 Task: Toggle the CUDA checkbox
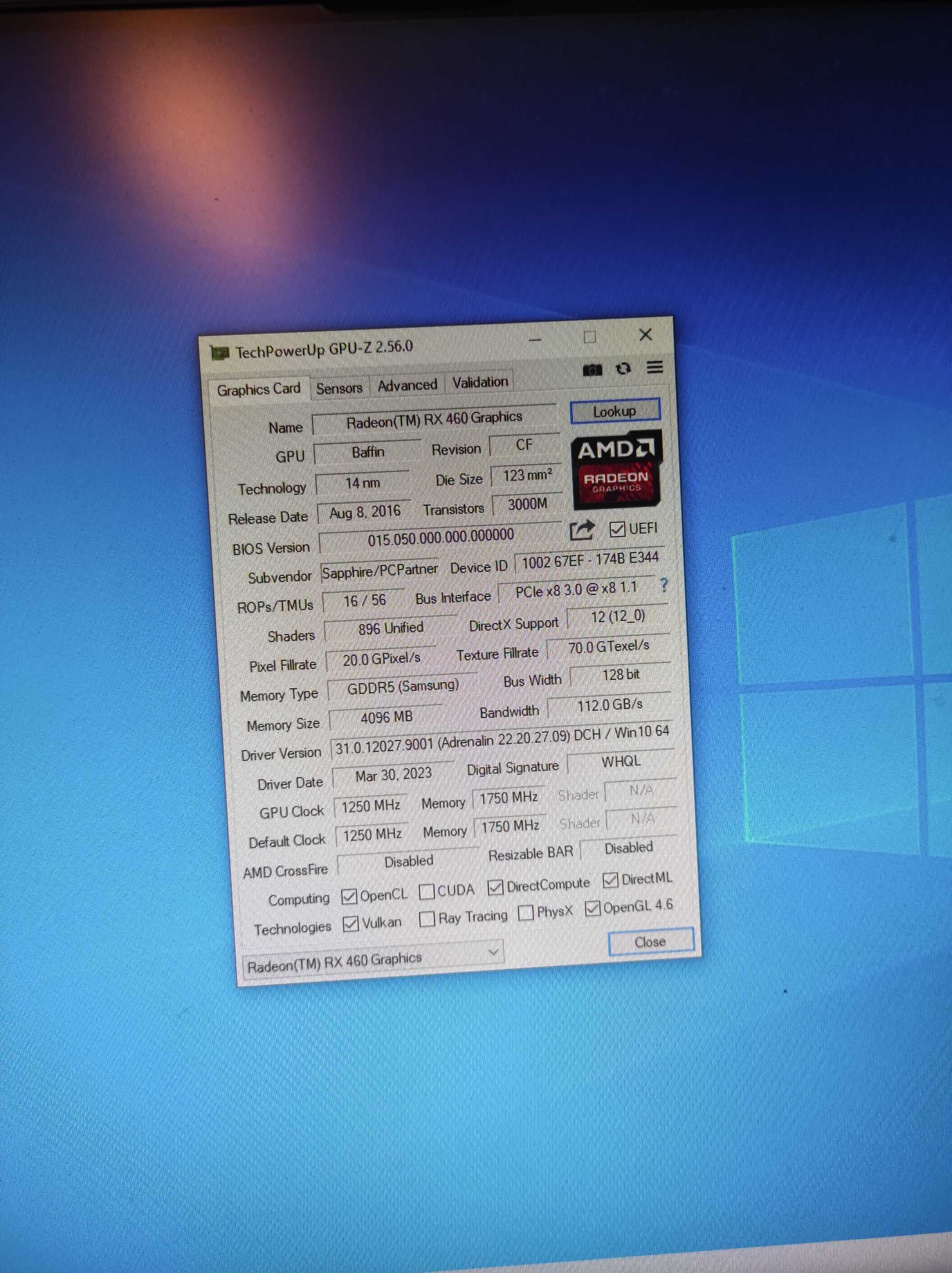[426, 892]
